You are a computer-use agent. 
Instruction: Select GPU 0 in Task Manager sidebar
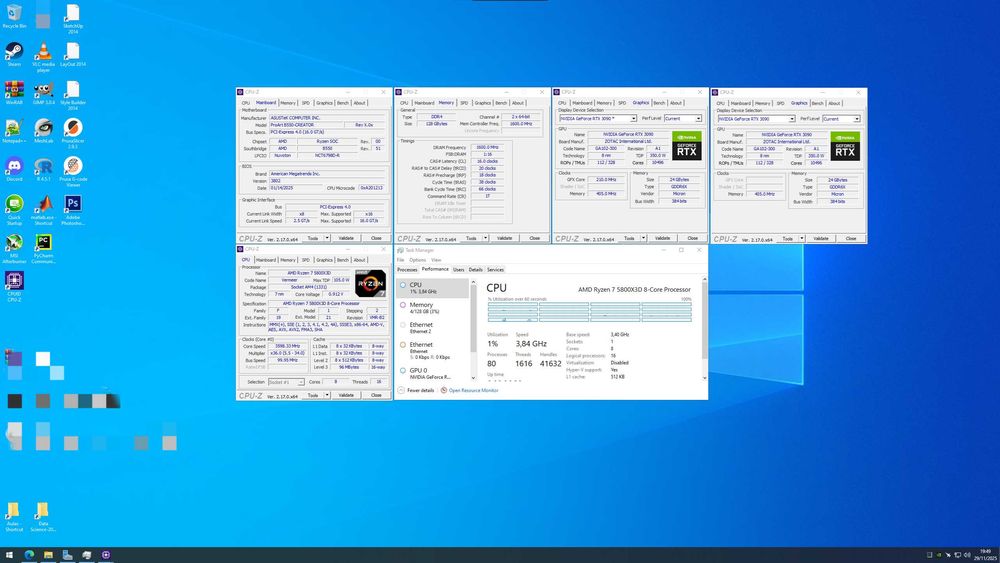(x=433, y=373)
